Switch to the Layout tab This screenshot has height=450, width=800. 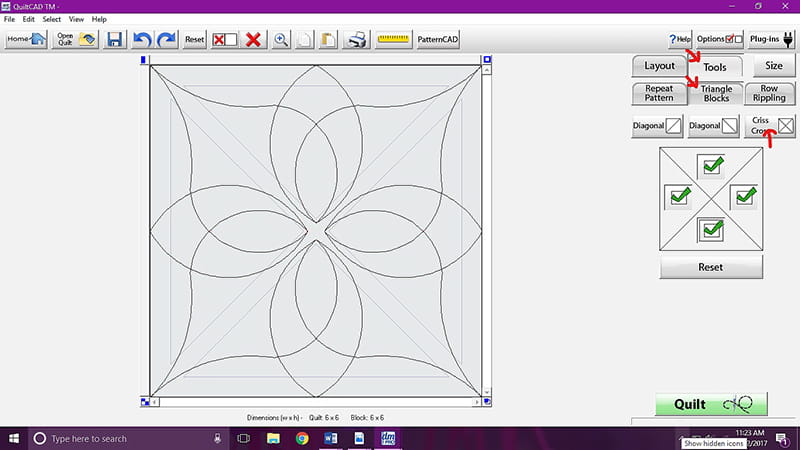click(x=660, y=66)
